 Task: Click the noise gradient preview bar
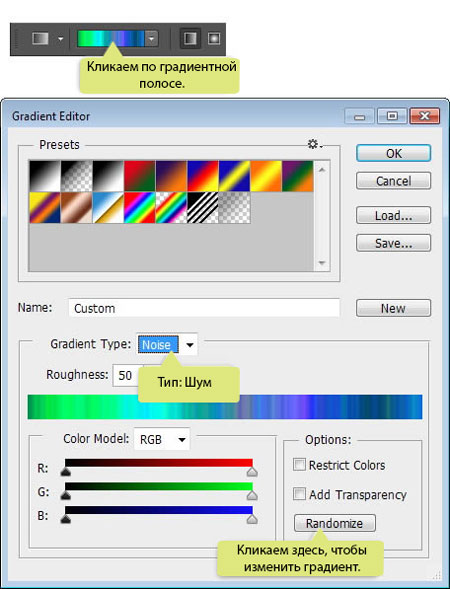[x=225, y=407]
